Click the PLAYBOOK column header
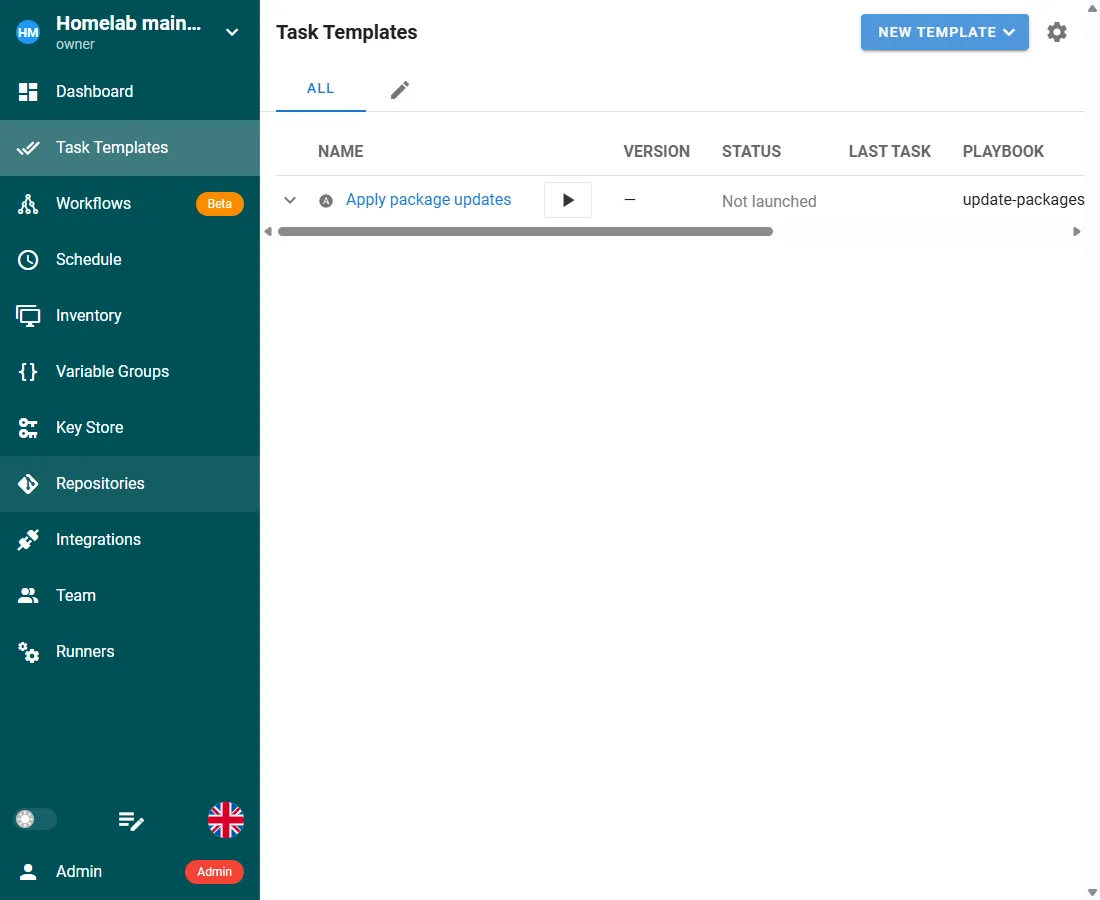 (1003, 152)
